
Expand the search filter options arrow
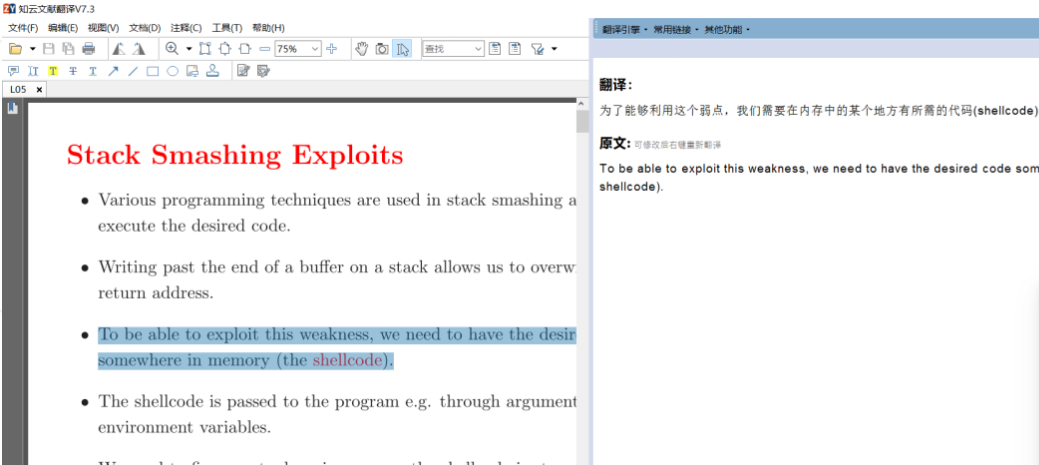tap(554, 48)
